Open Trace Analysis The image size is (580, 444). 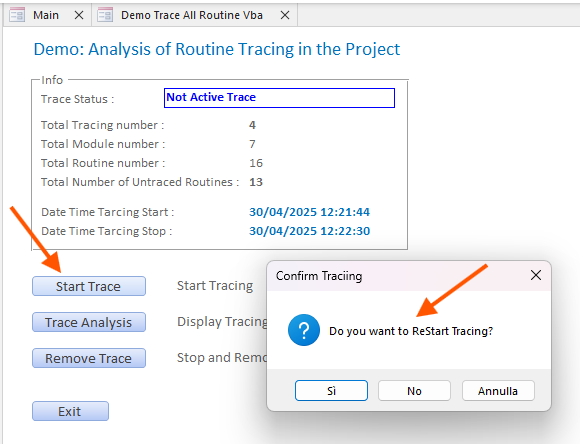click(x=89, y=322)
